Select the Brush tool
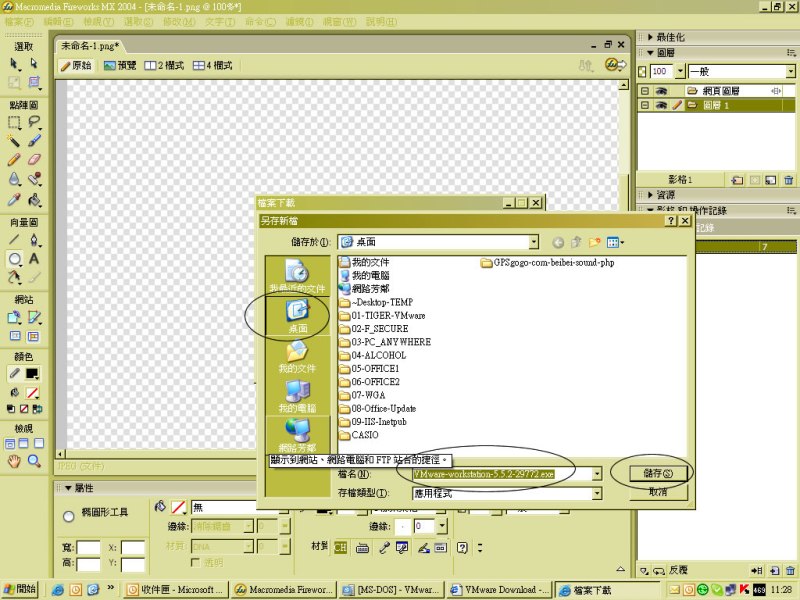Viewport: 800px width, 600px height. (34, 141)
